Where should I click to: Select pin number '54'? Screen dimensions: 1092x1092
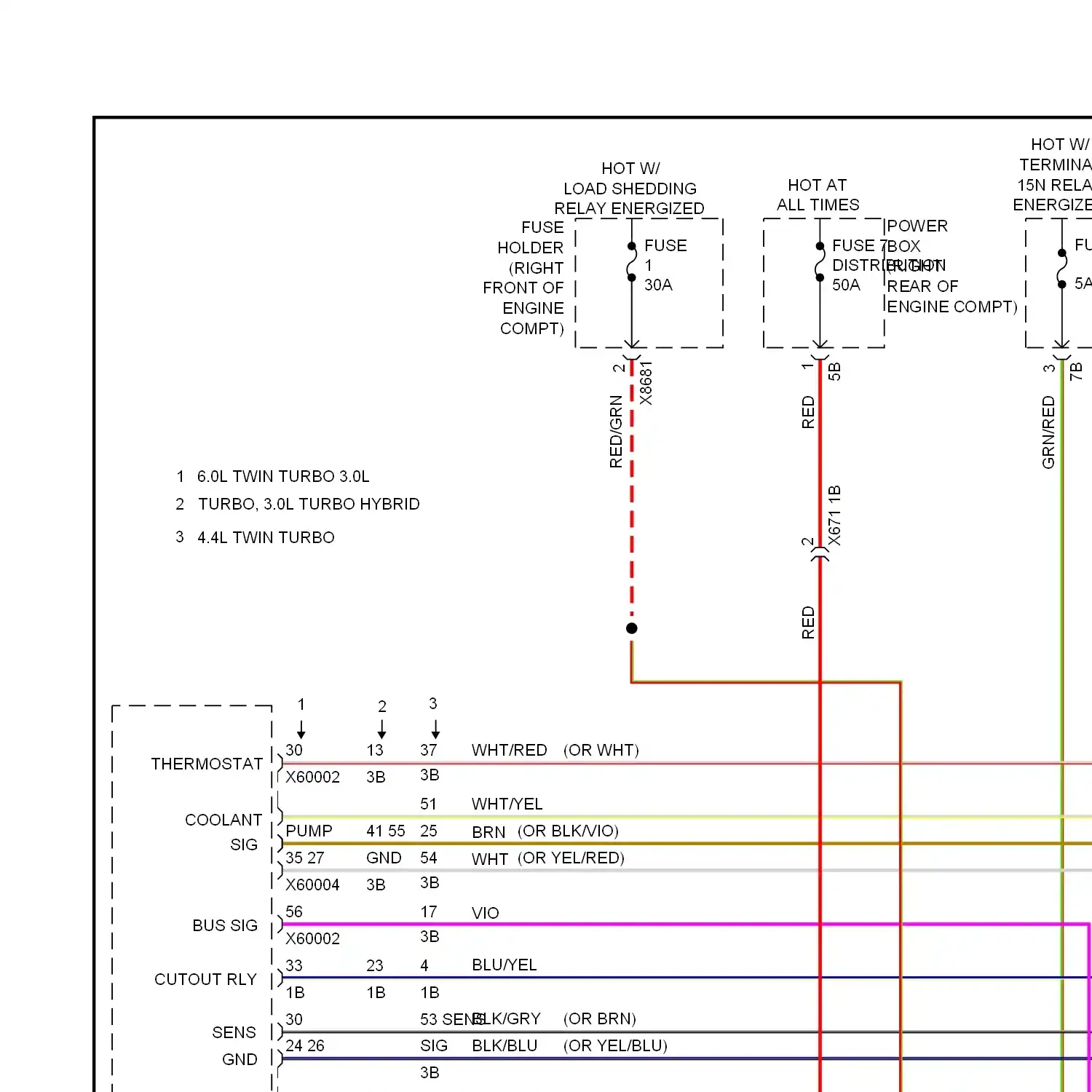[x=429, y=858]
